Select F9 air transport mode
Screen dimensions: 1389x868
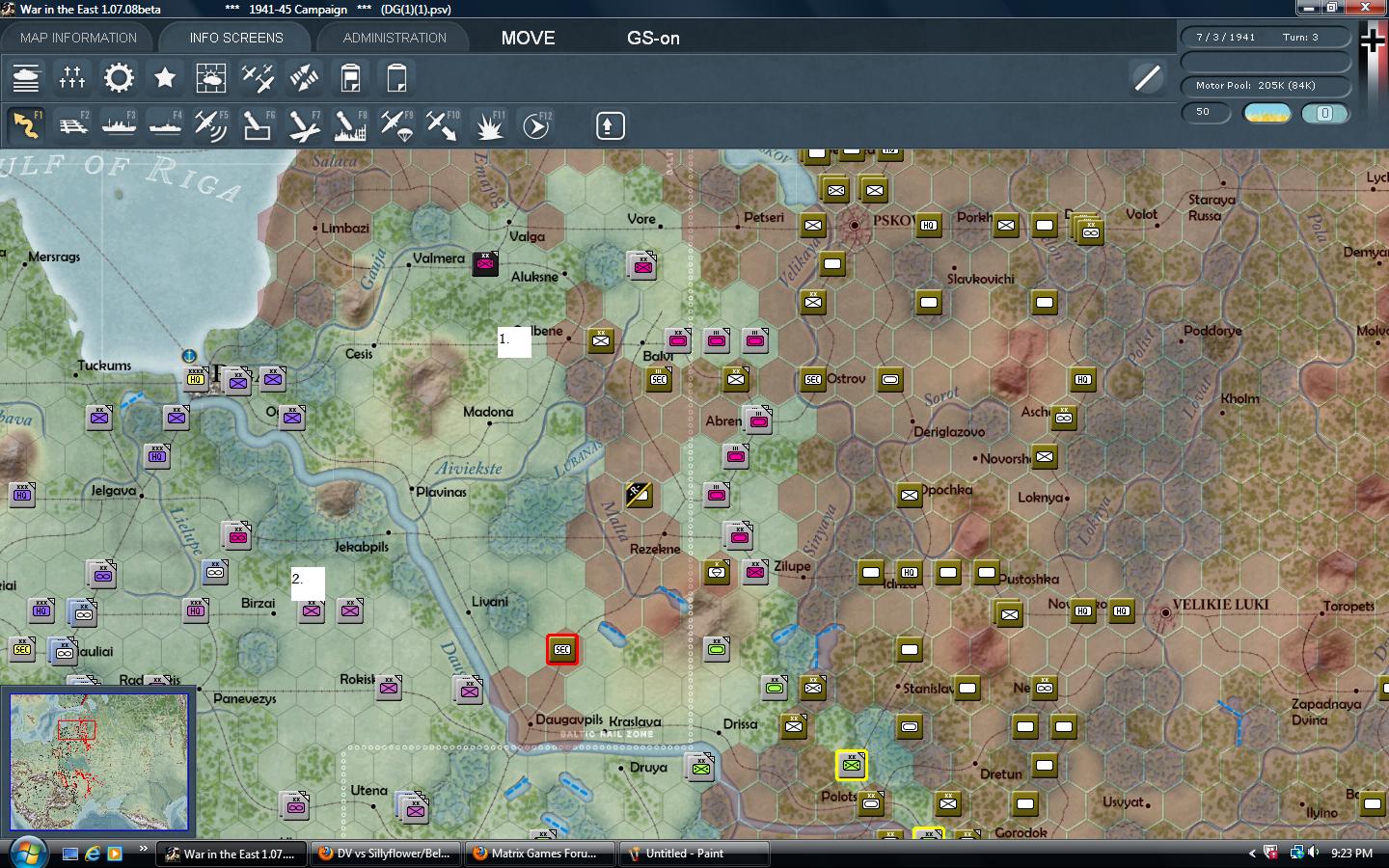[396, 125]
